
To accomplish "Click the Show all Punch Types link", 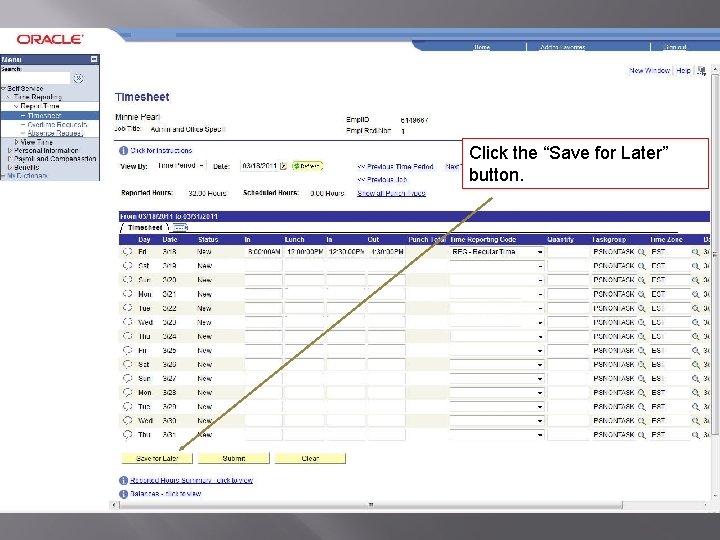I will click(x=391, y=193).
